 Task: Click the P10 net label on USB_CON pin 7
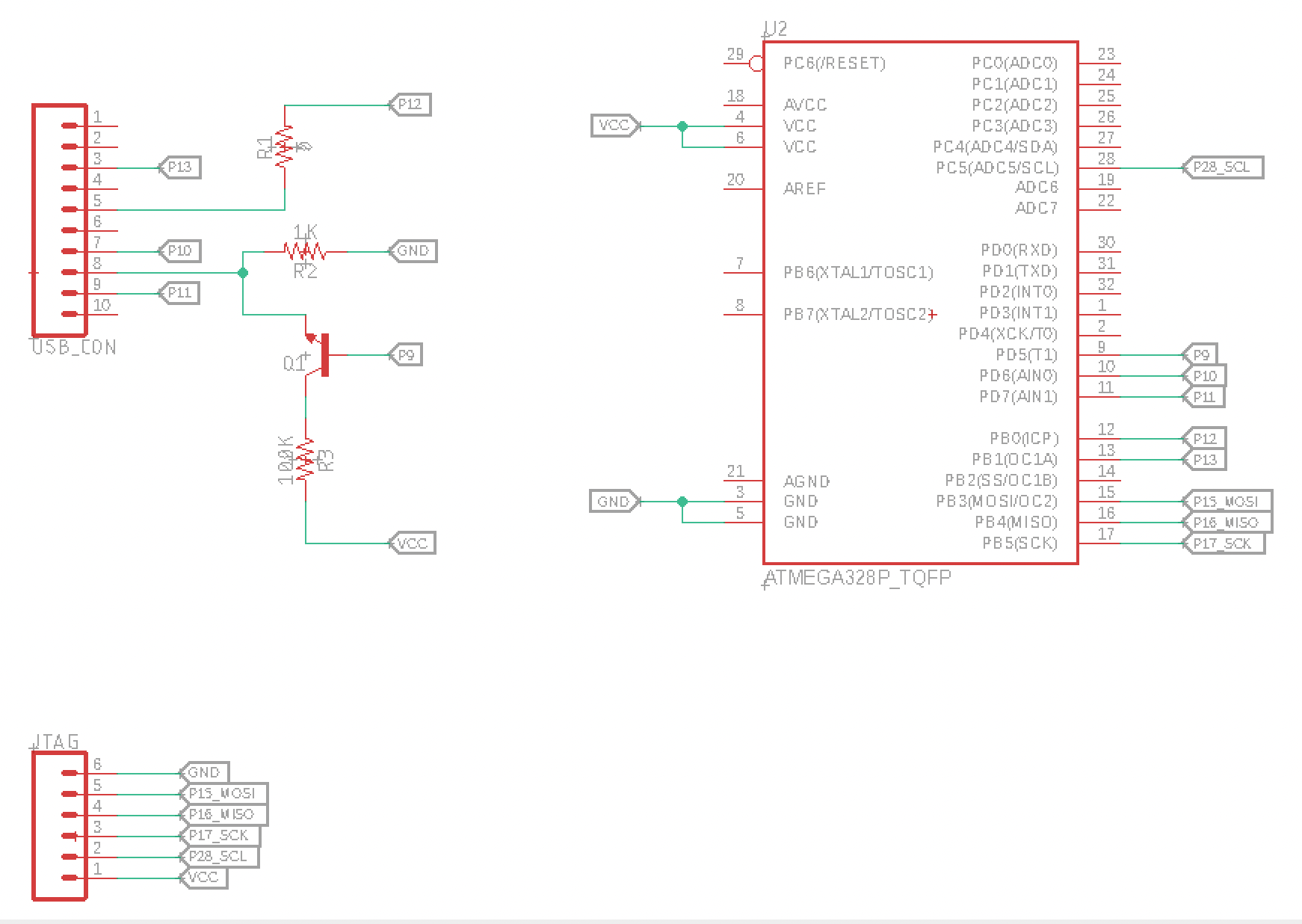click(179, 251)
